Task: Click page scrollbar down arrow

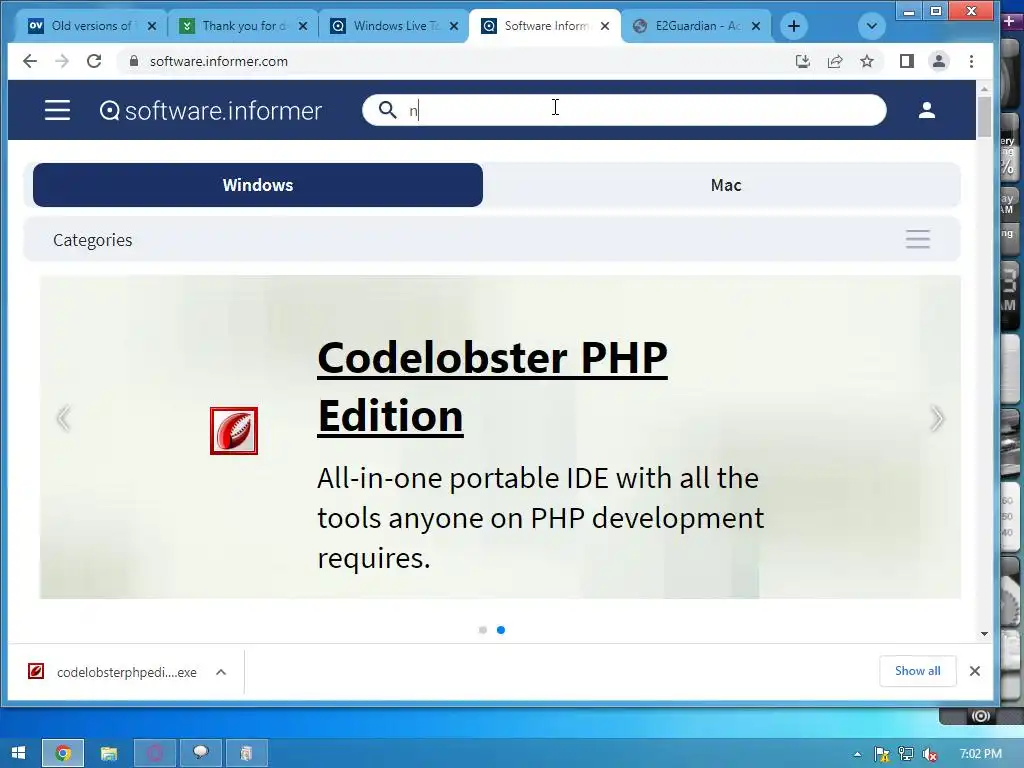Action: coord(984,633)
